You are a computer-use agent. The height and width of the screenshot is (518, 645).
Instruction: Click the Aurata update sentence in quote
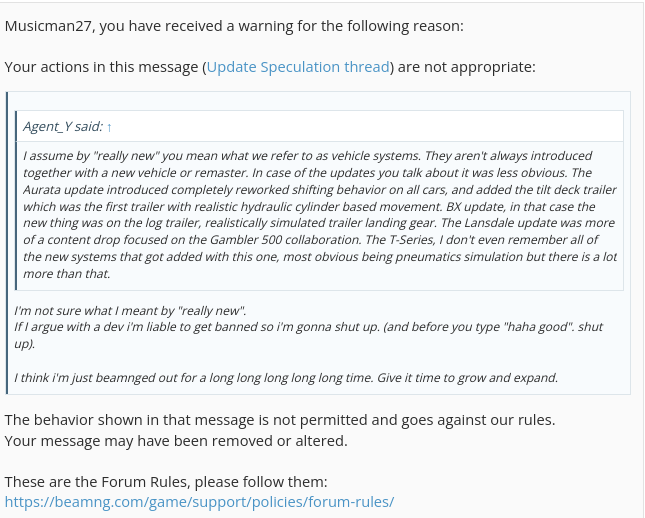point(320,189)
